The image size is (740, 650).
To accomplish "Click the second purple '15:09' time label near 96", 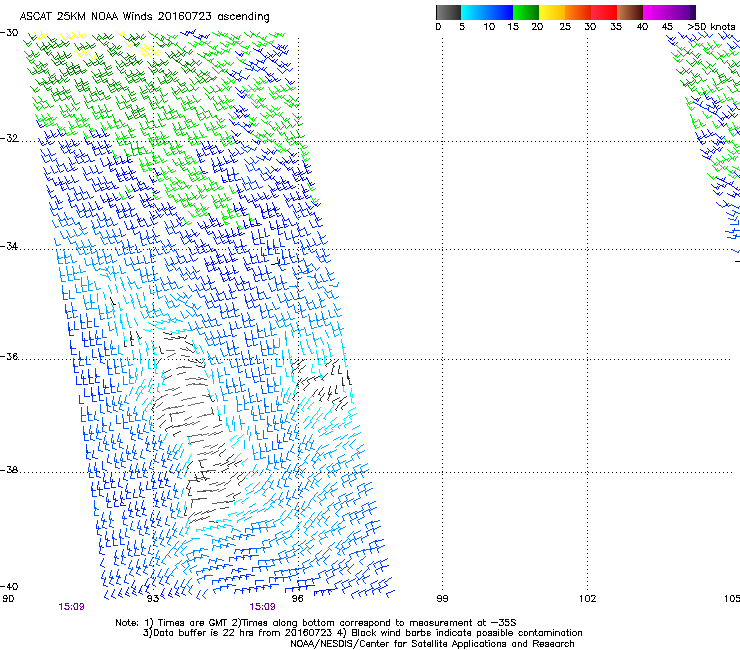I will [x=262, y=607].
